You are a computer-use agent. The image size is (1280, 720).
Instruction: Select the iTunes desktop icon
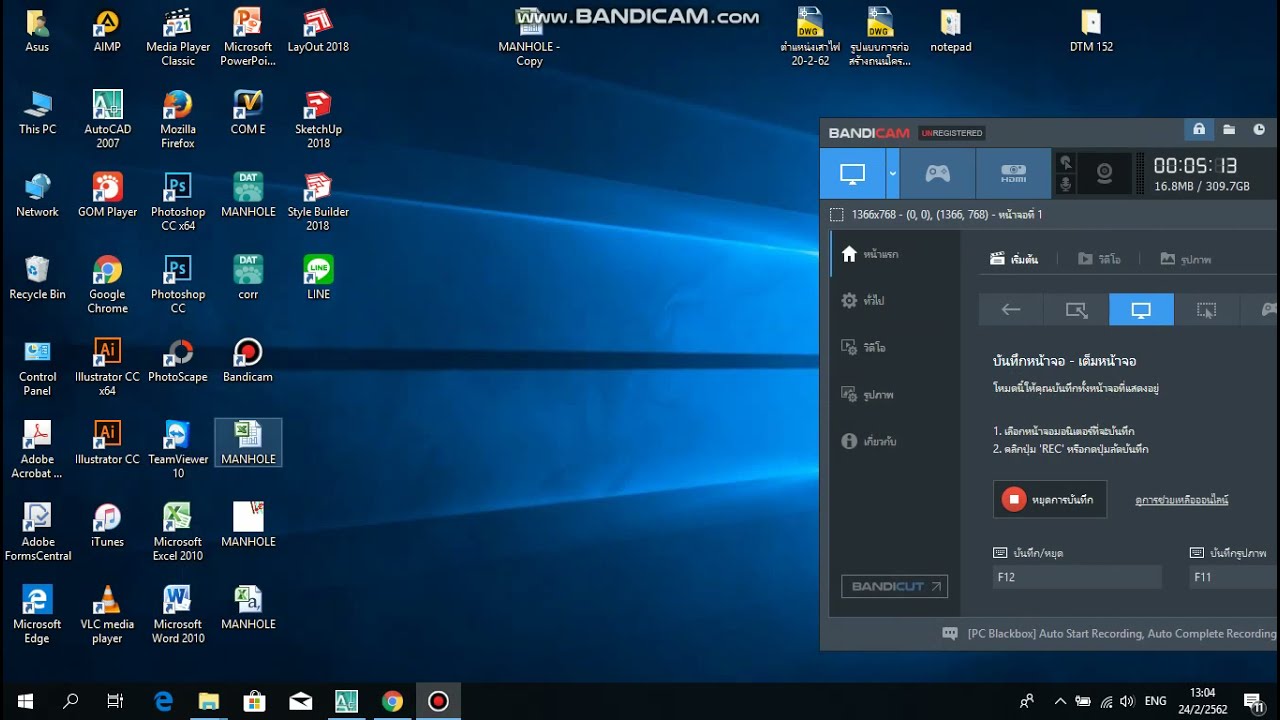[107, 526]
